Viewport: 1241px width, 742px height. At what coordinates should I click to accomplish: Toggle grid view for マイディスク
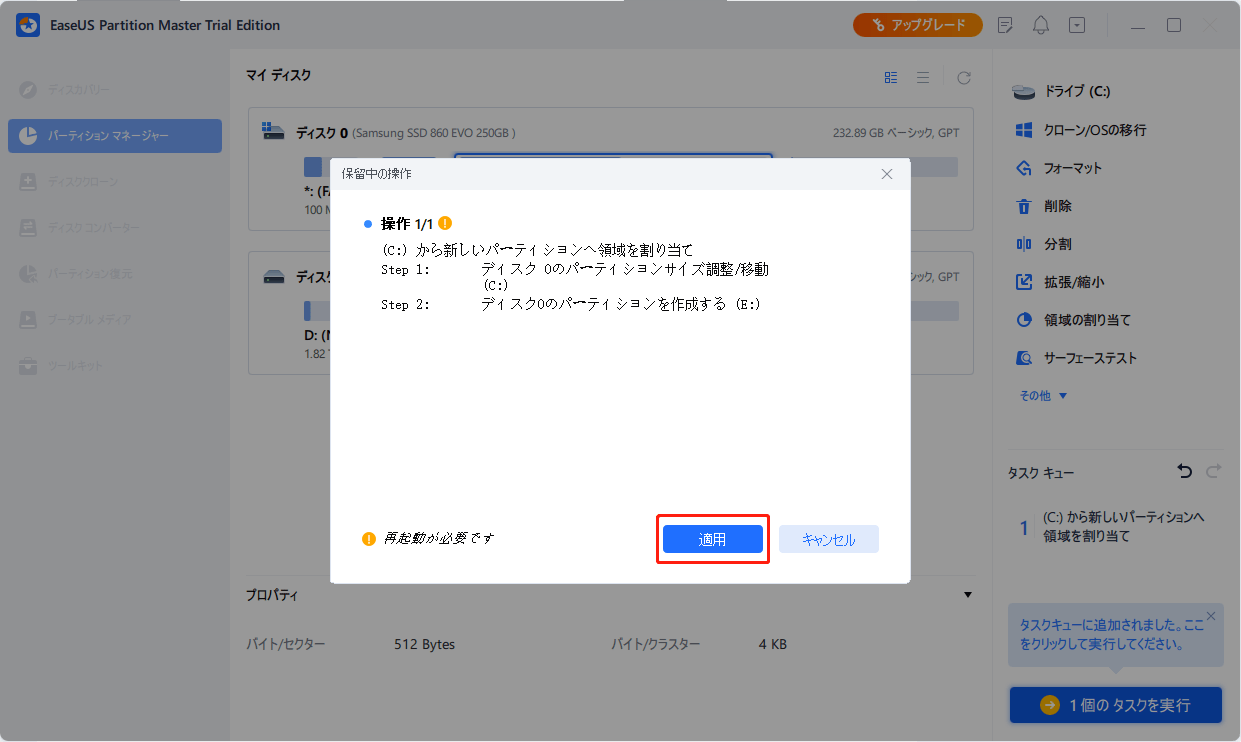(x=890, y=77)
